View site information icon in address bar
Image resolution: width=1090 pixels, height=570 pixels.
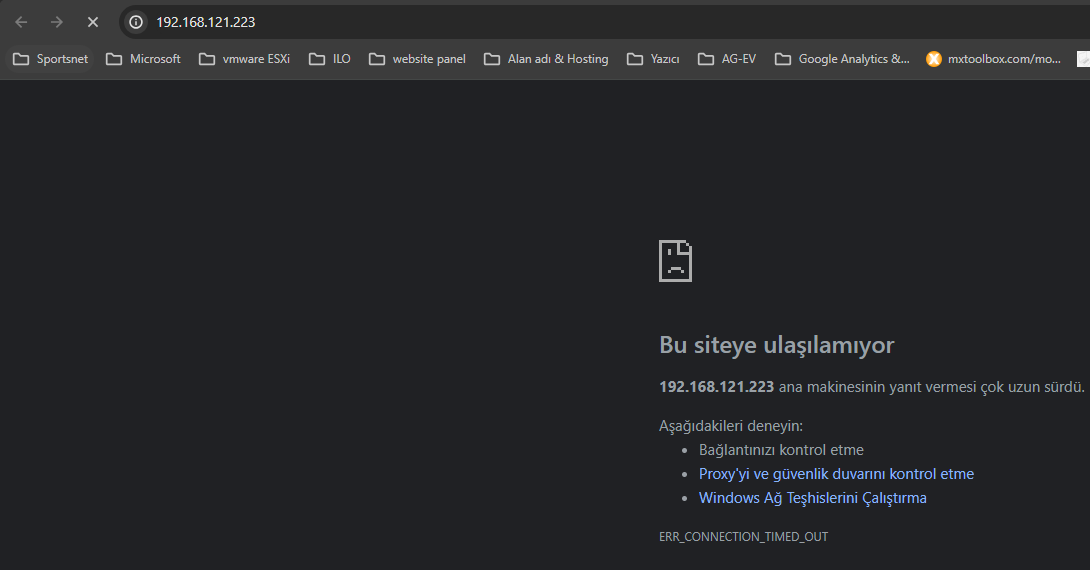point(136,22)
